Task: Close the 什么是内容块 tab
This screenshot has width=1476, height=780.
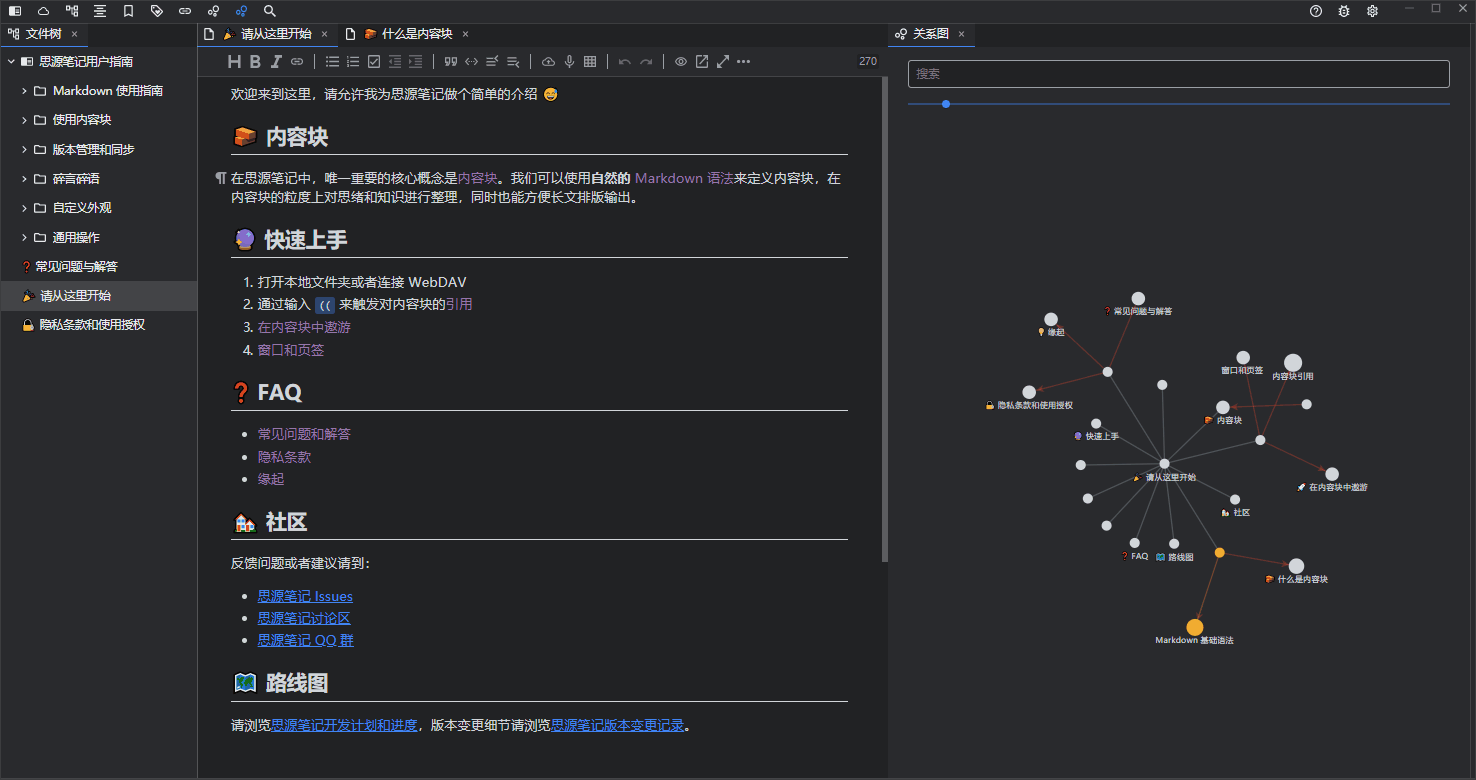Action: (465, 34)
